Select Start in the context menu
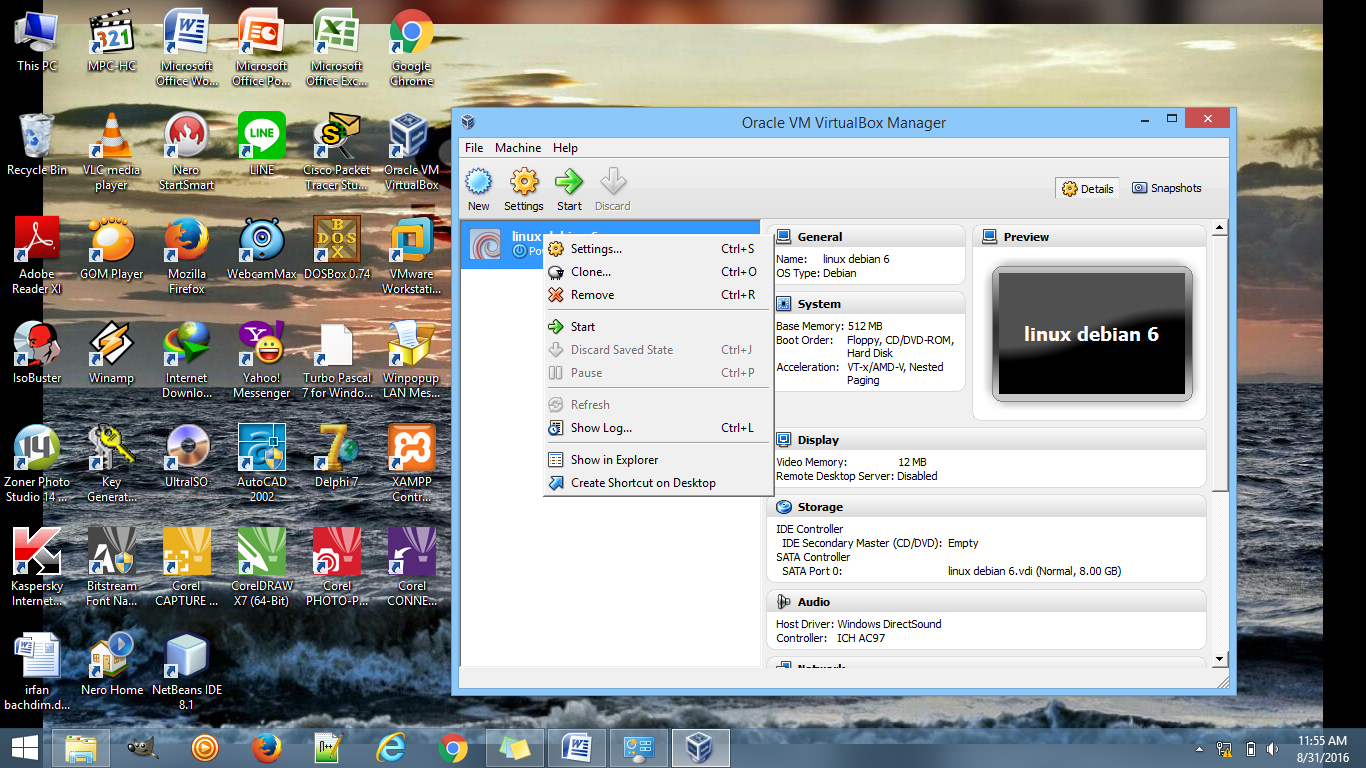Viewport: 1366px width, 768px height. tap(658, 327)
